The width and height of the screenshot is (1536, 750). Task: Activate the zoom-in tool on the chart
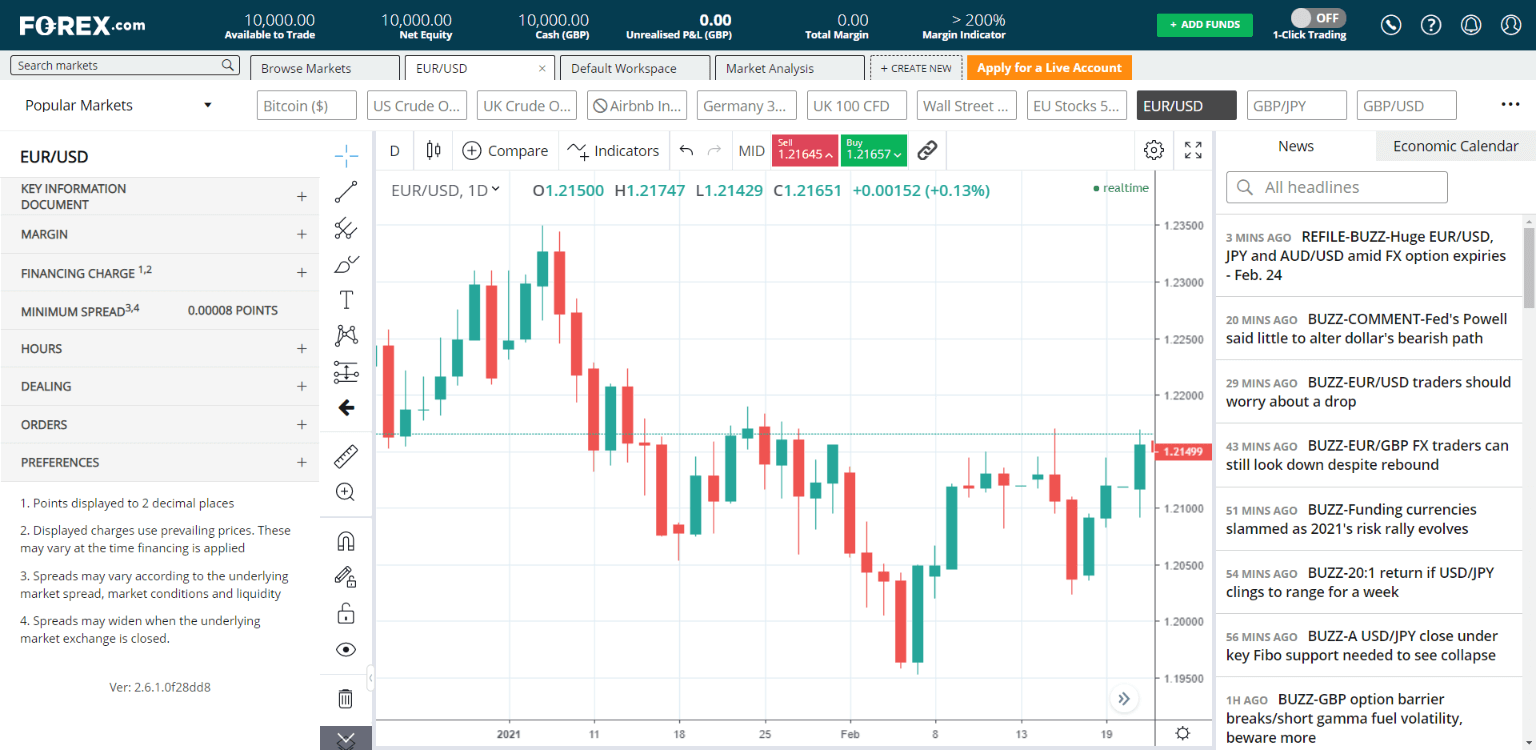(x=346, y=491)
